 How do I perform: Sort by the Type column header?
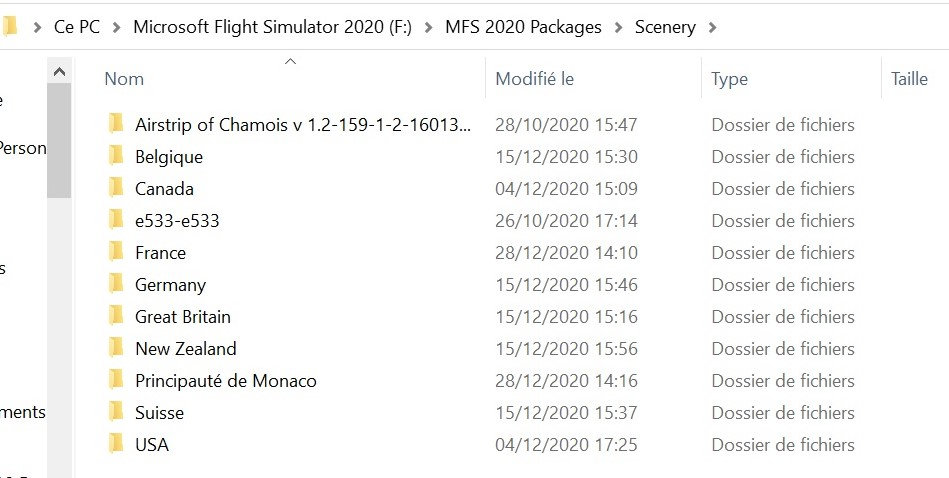[729, 79]
